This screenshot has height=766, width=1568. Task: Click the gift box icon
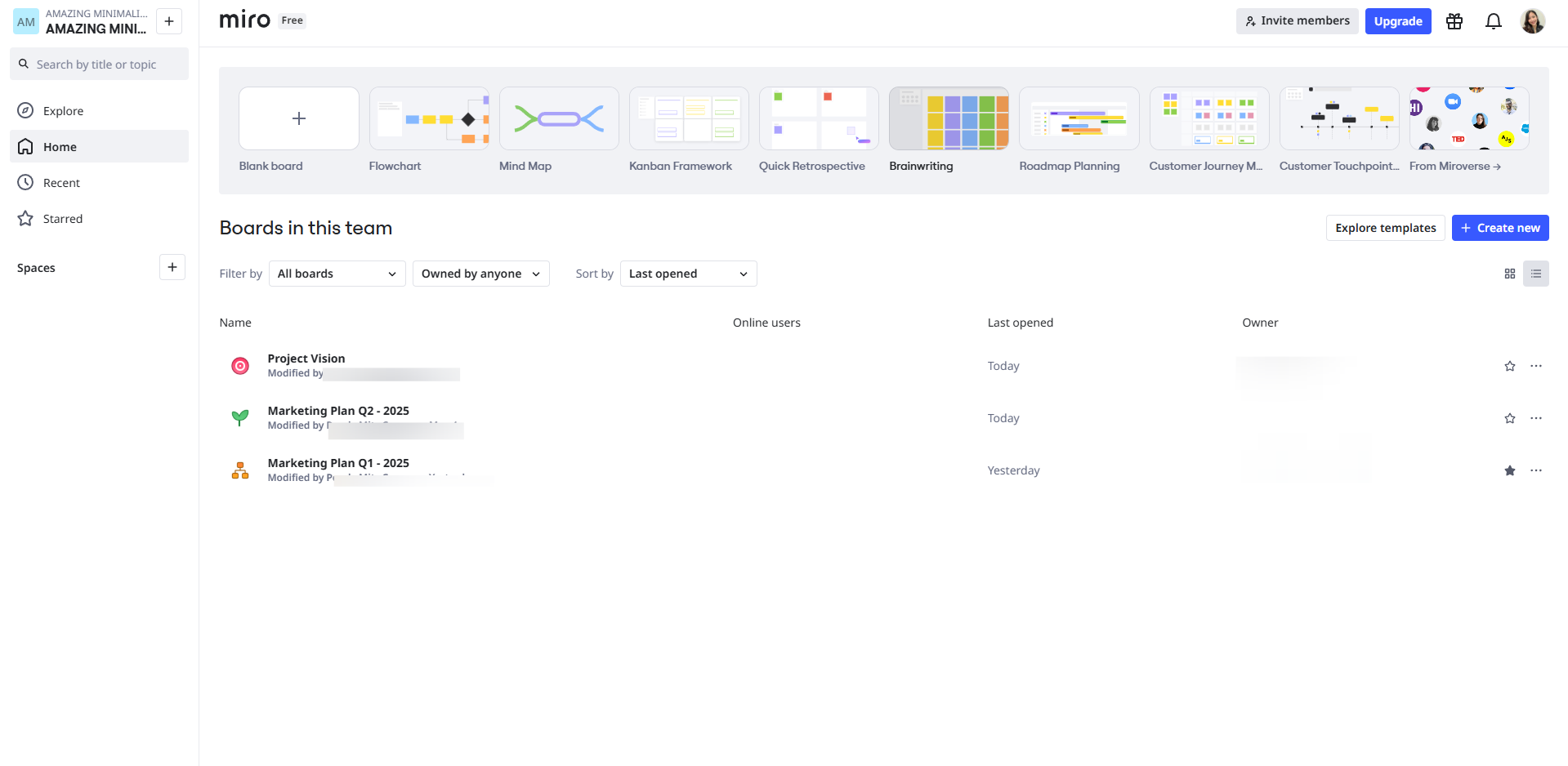[x=1454, y=21]
